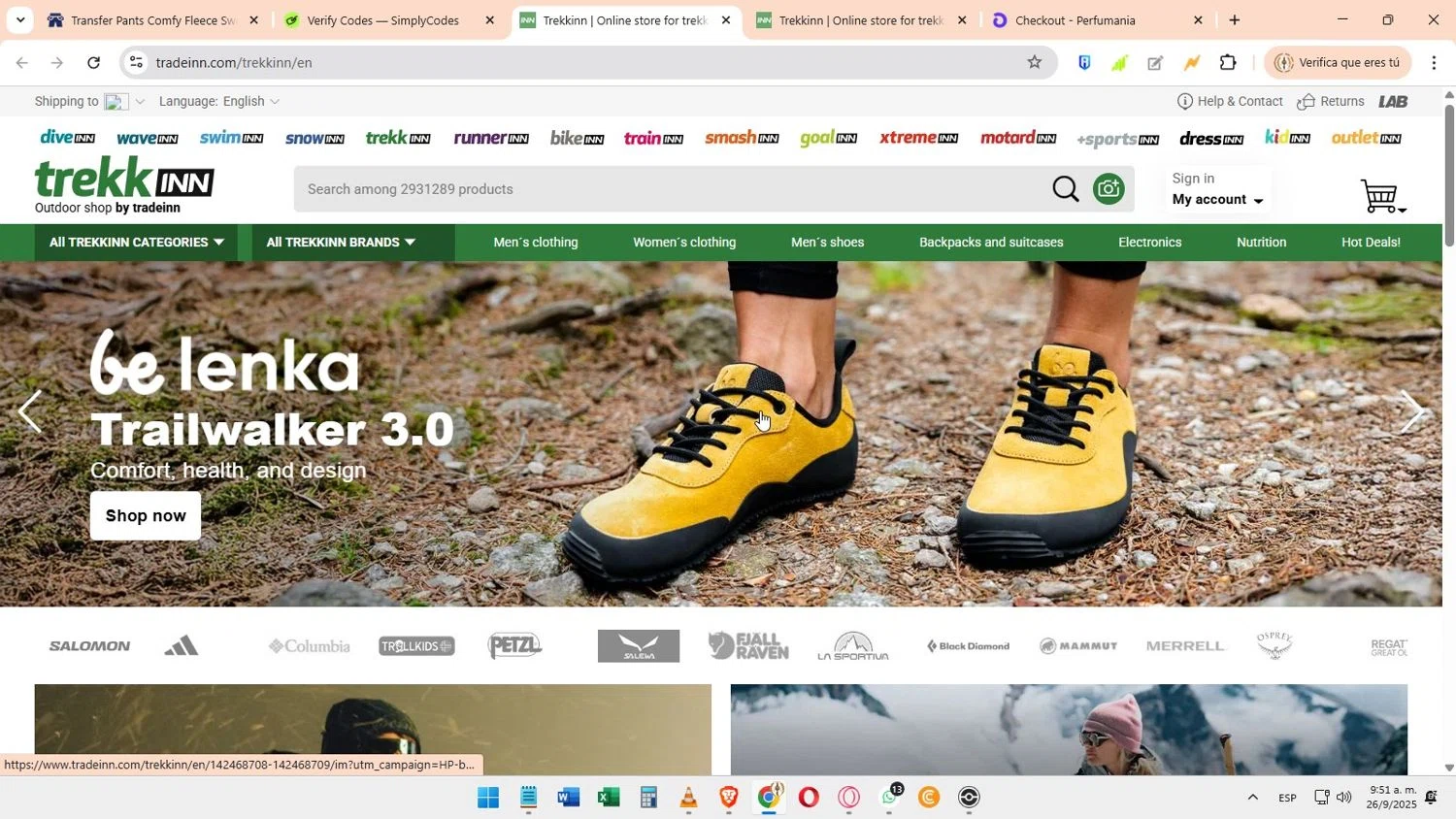This screenshot has height=819, width=1456.
Task: Click the Shop now button
Action: 146,515
